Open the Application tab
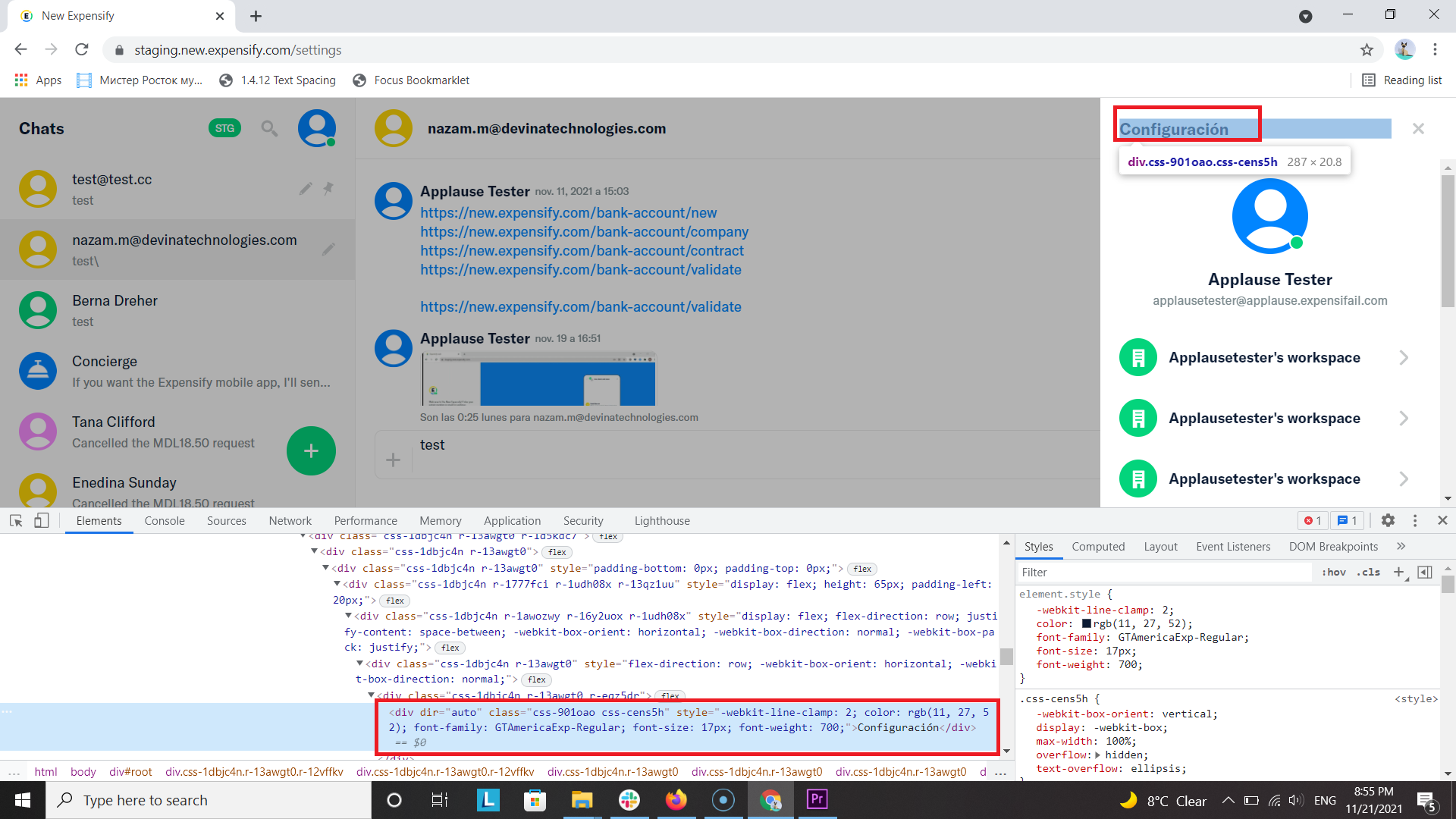Image resolution: width=1456 pixels, height=819 pixels. 512,520
